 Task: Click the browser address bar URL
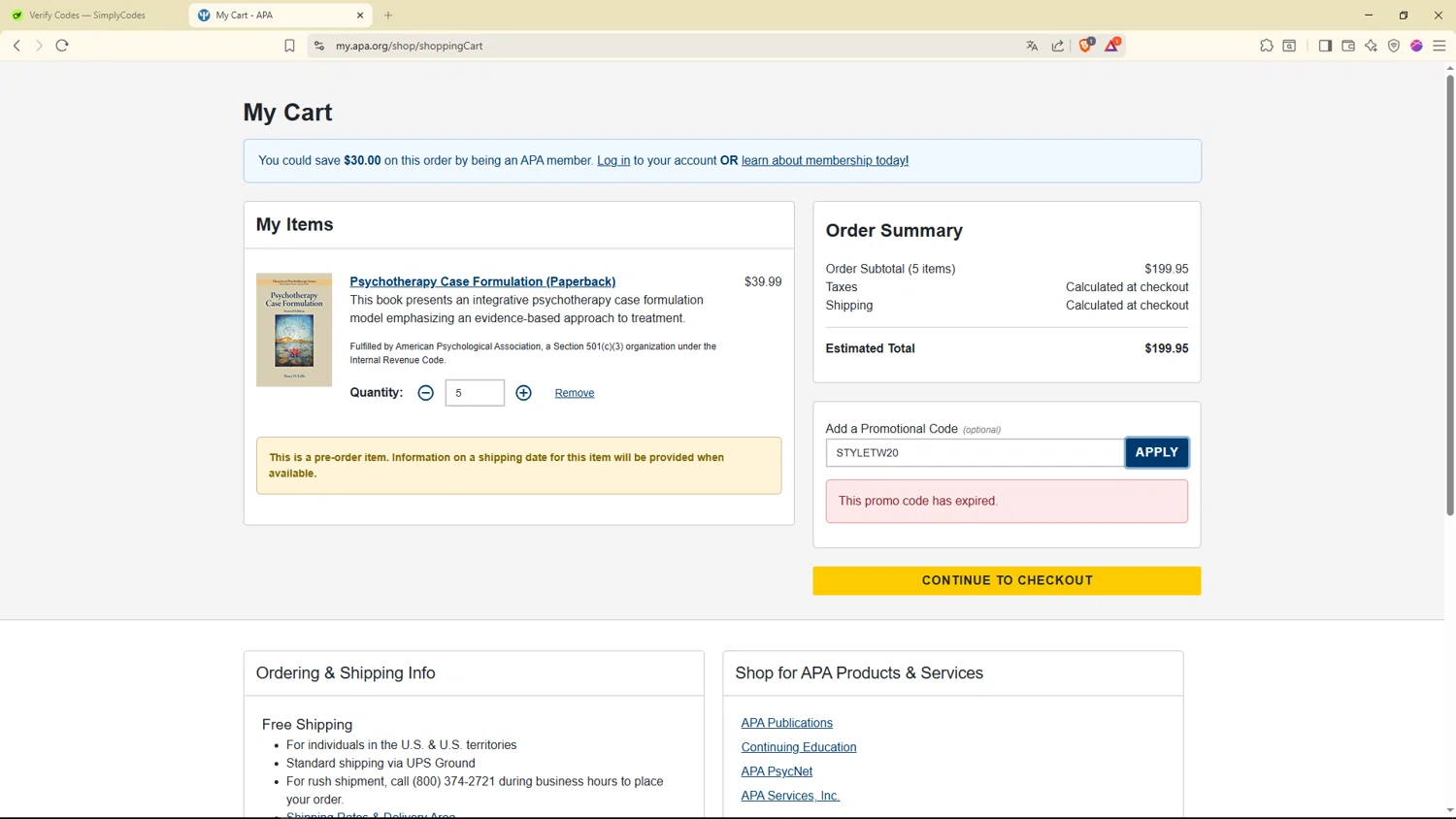coord(410,46)
